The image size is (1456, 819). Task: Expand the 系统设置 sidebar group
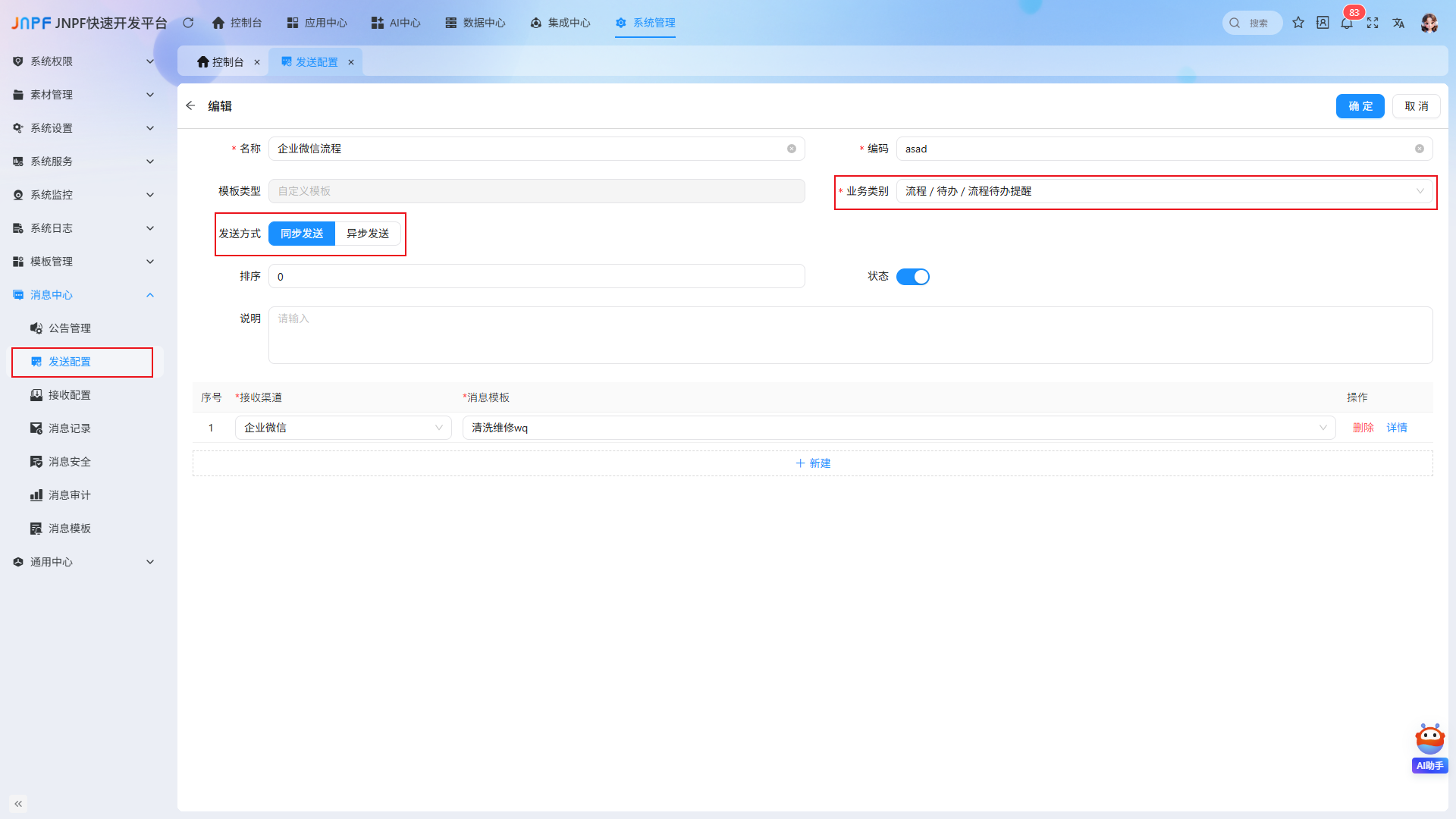click(83, 128)
